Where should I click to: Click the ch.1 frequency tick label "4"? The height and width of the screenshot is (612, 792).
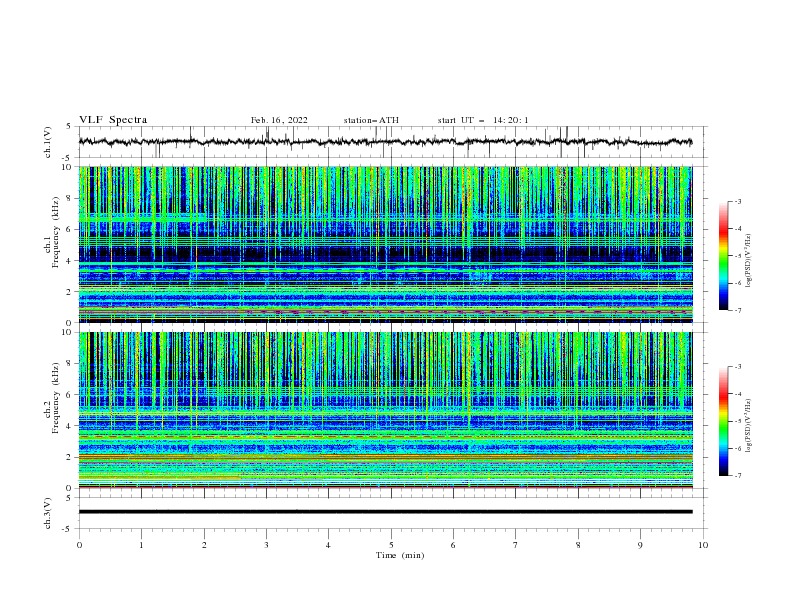70,261
